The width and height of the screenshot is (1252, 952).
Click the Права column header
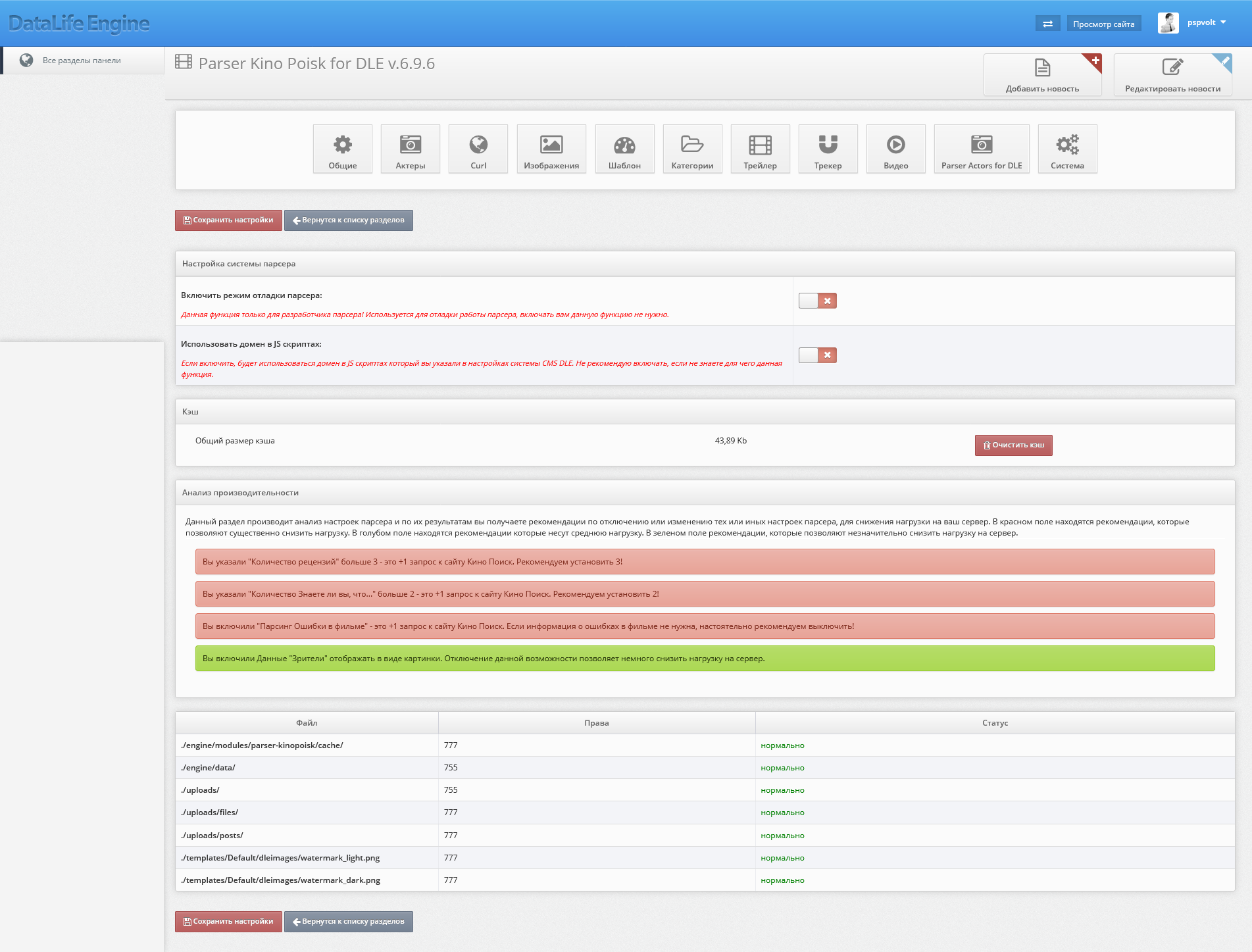click(x=597, y=723)
